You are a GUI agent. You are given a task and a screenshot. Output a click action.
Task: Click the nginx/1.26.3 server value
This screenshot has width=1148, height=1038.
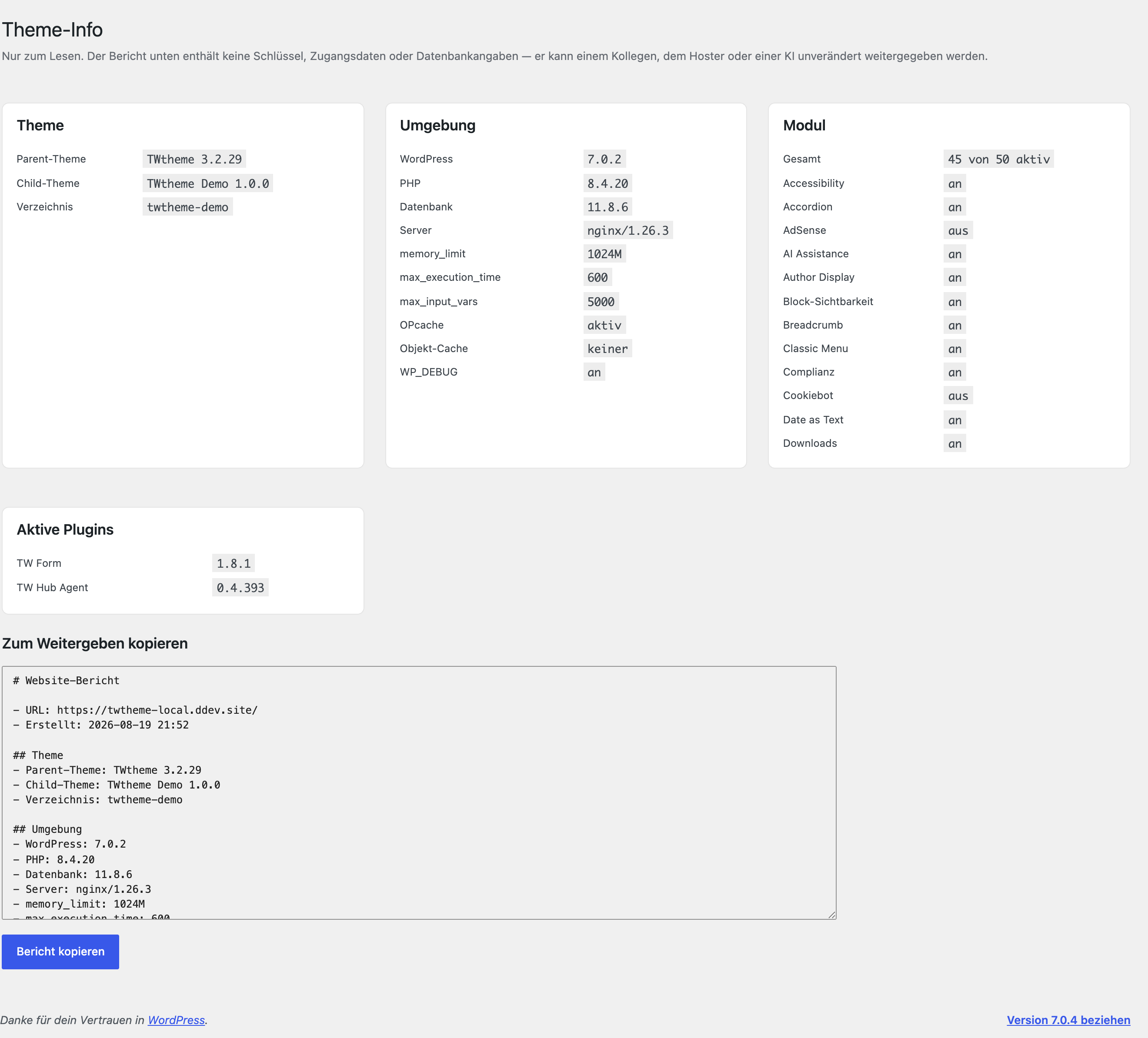[x=628, y=230]
